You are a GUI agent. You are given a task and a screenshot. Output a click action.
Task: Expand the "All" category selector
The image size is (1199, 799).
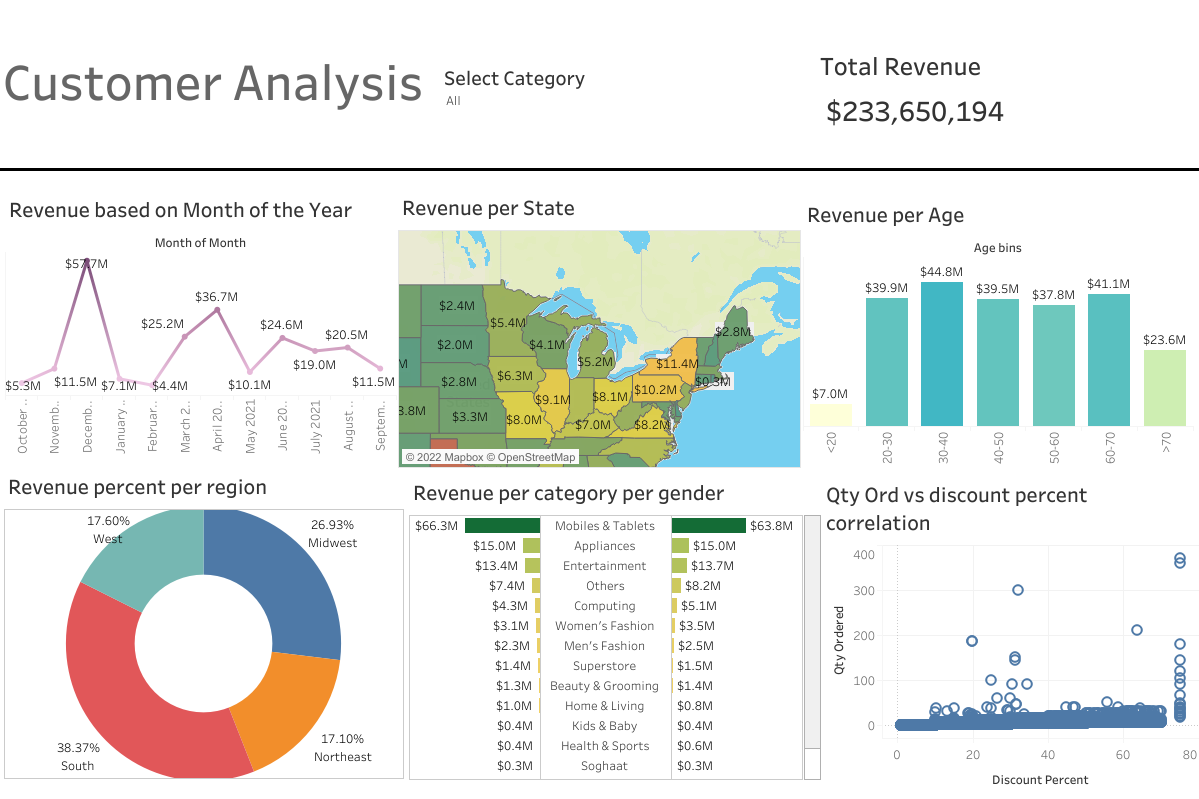point(453,100)
